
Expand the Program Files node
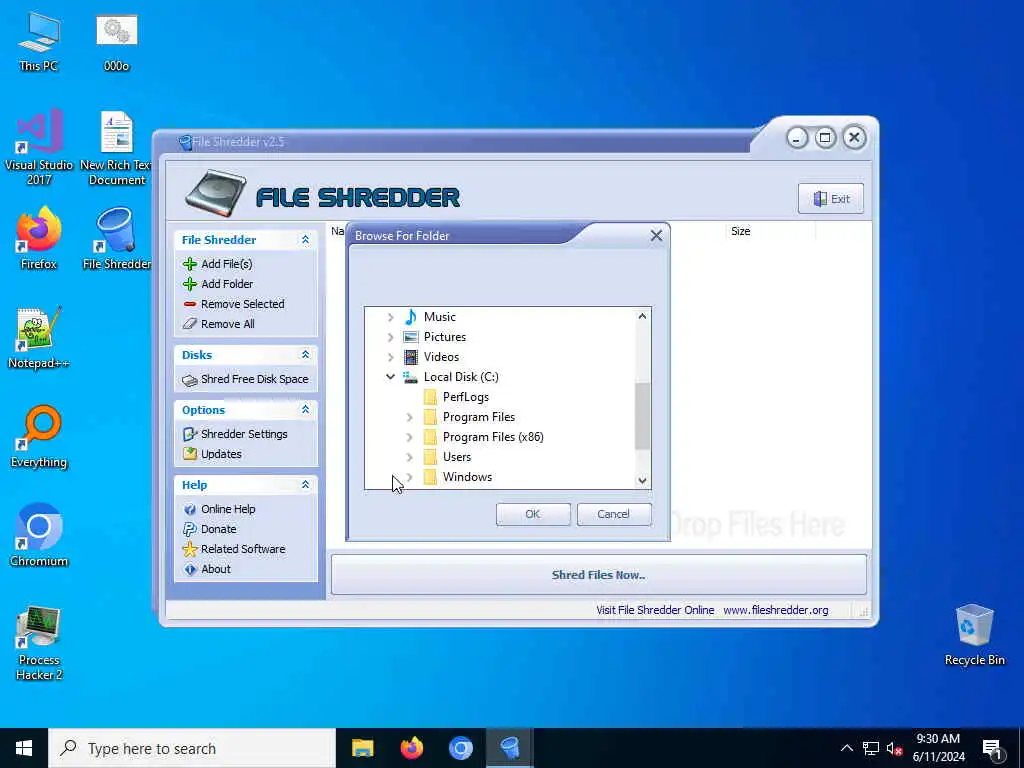409,417
